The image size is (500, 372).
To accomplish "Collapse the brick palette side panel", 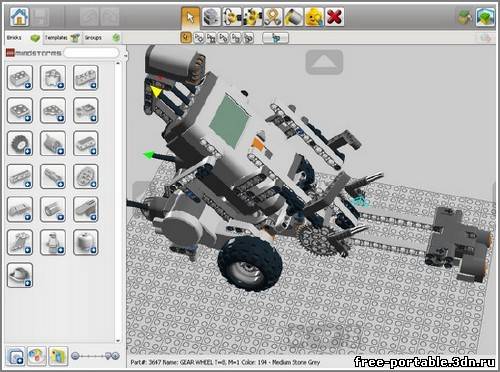I will [x=126, y=56].
